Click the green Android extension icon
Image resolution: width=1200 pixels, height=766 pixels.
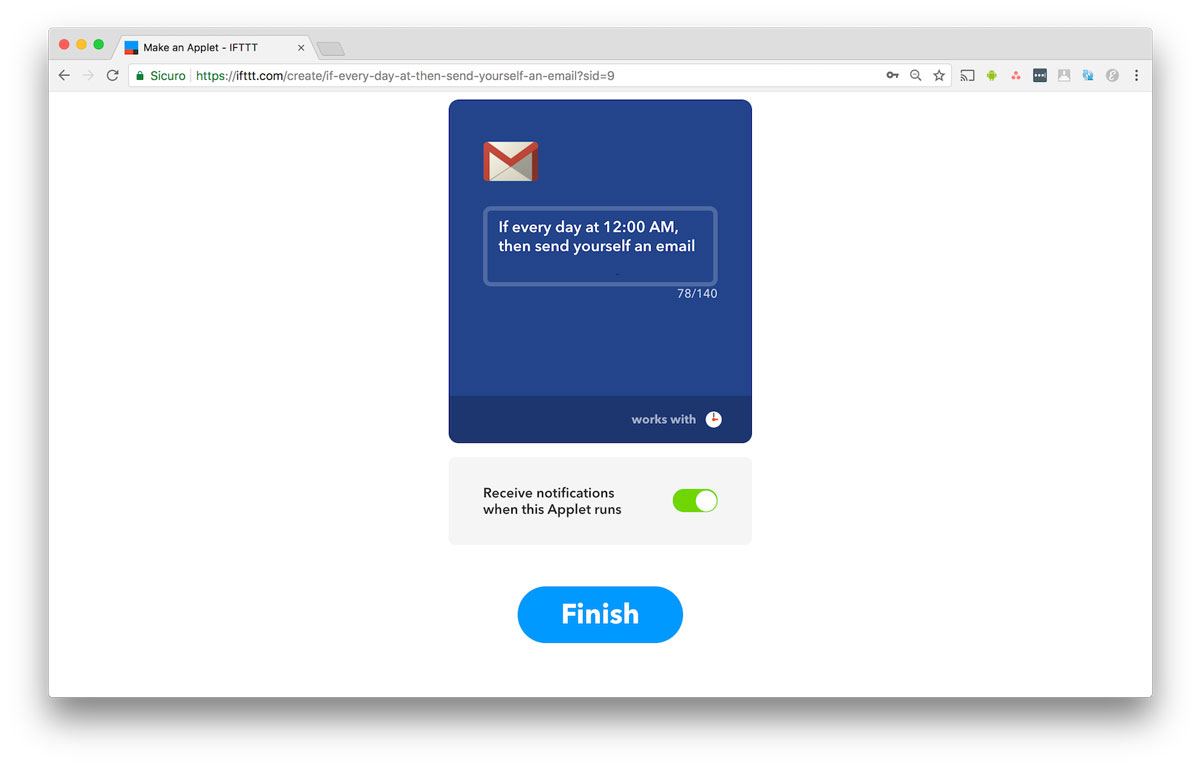992,75
